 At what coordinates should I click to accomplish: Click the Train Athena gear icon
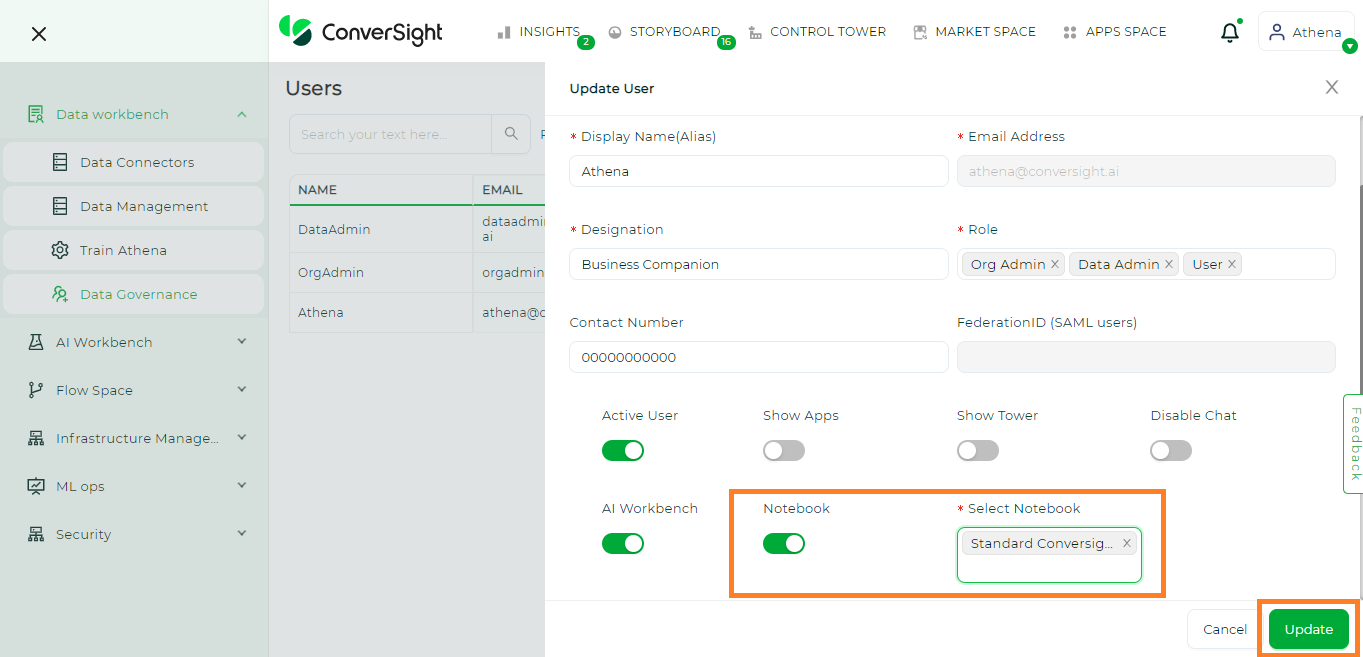tap(60, 249)
